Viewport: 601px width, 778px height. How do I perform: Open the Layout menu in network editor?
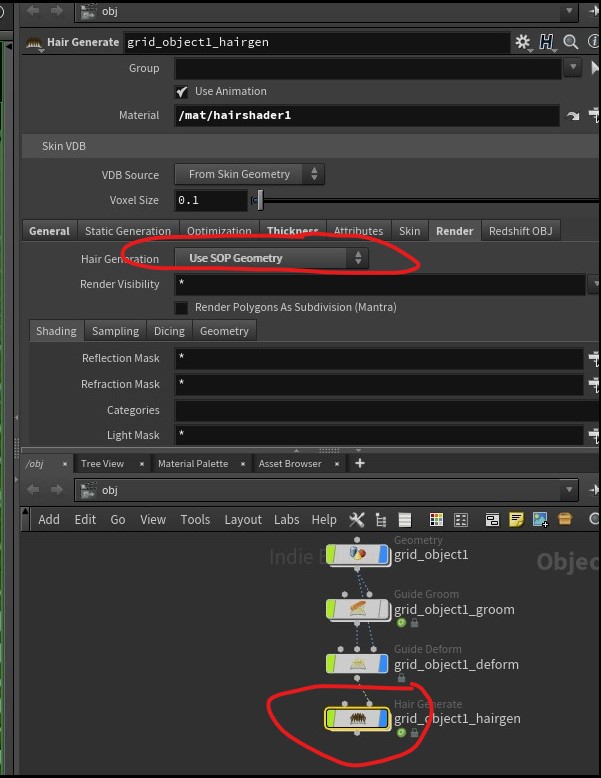[242, 519]
